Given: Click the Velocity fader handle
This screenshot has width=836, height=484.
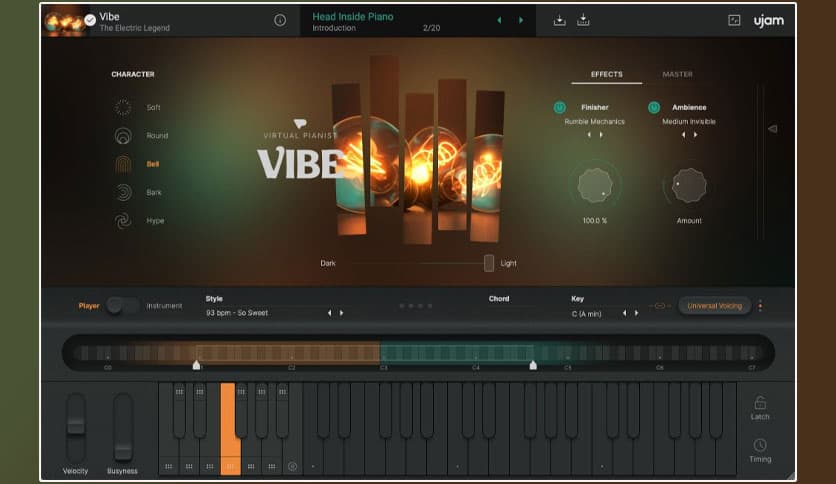Looking at the screenshot, I should tap(76, 425).
